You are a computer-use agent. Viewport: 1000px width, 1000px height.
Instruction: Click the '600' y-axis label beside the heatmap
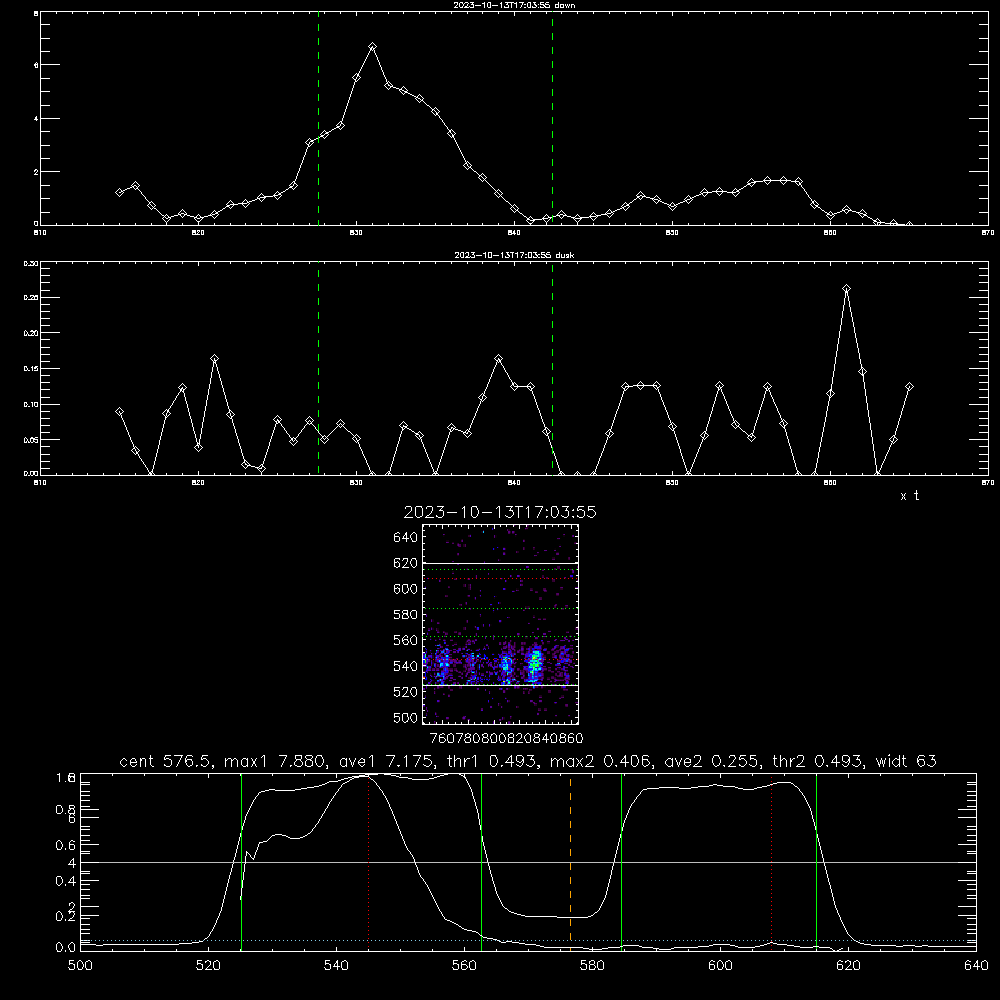(x=406, y=589)
